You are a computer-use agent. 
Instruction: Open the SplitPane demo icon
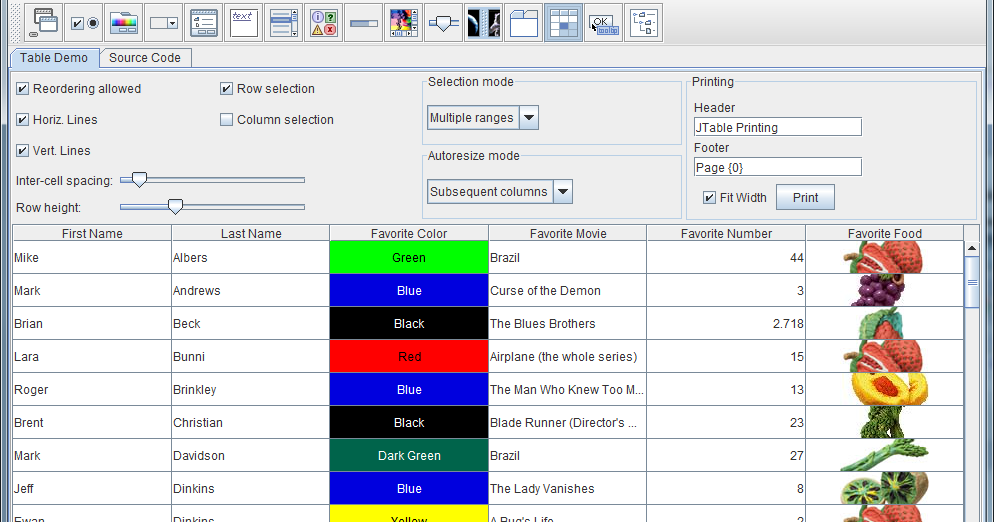point(483,23)
